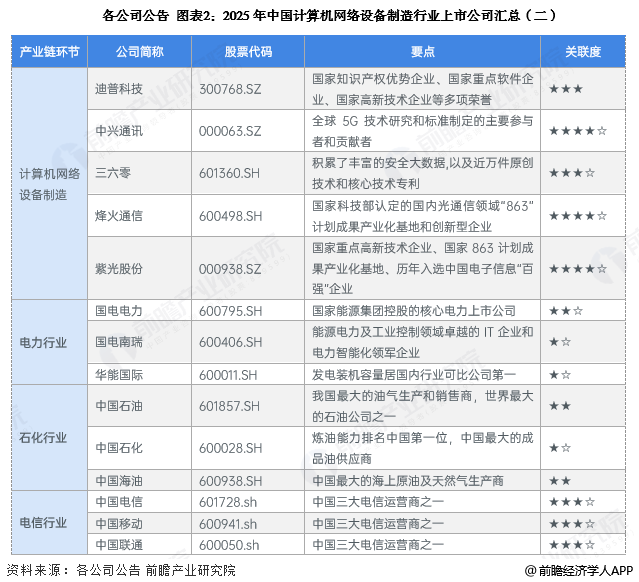This screenshot has width=639, height=582.
Task: Click the 要点 column header
Action: coord(423,52)
